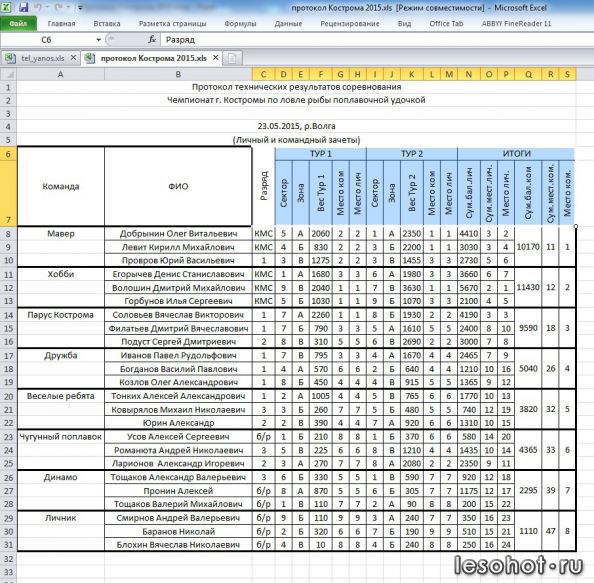Select the weight cell 3630 in row 12
Screen dimensions: 594x583
(411, 288)
